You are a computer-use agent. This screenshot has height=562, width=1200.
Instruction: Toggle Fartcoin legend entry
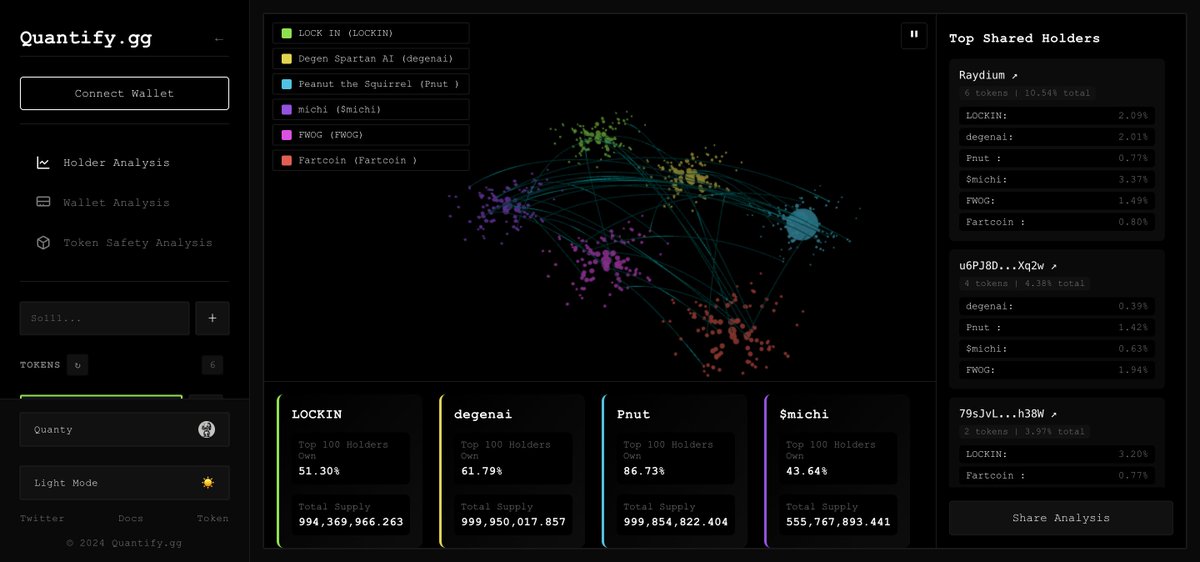371,160
